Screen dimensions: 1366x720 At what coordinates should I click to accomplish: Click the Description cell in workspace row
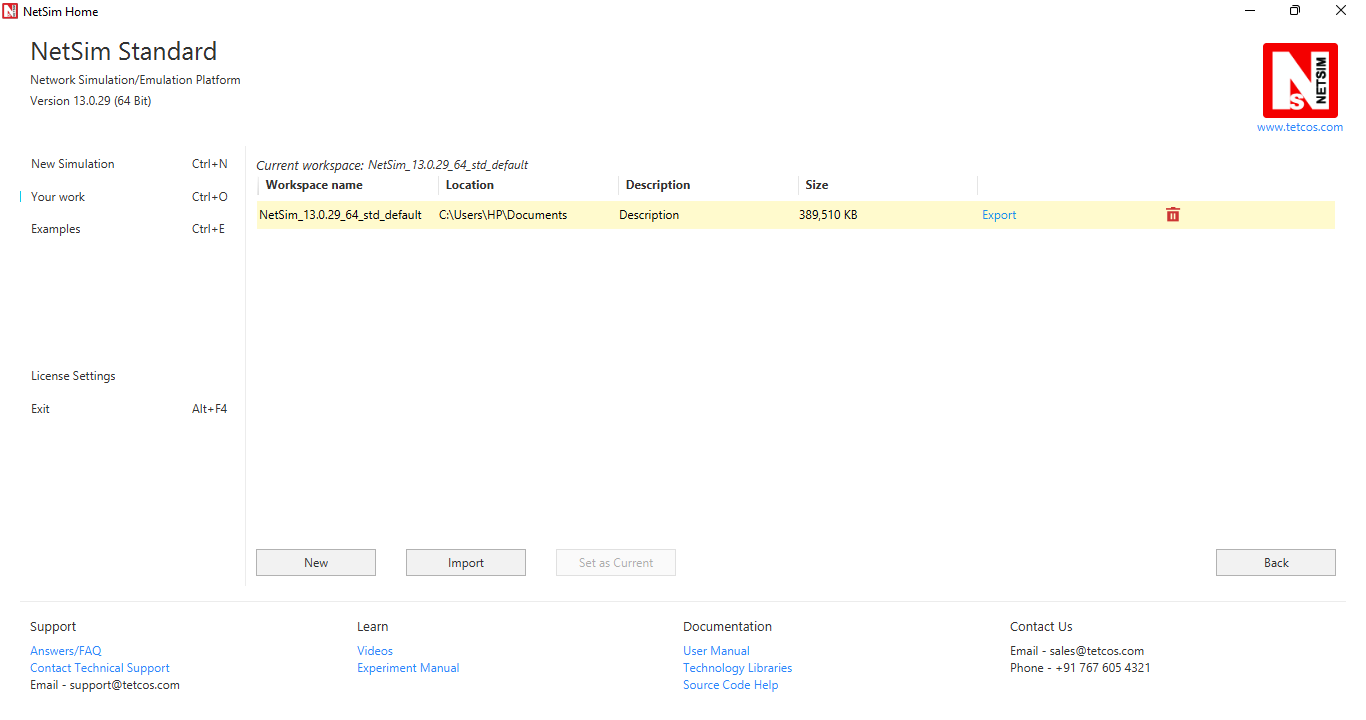[649, 215]
